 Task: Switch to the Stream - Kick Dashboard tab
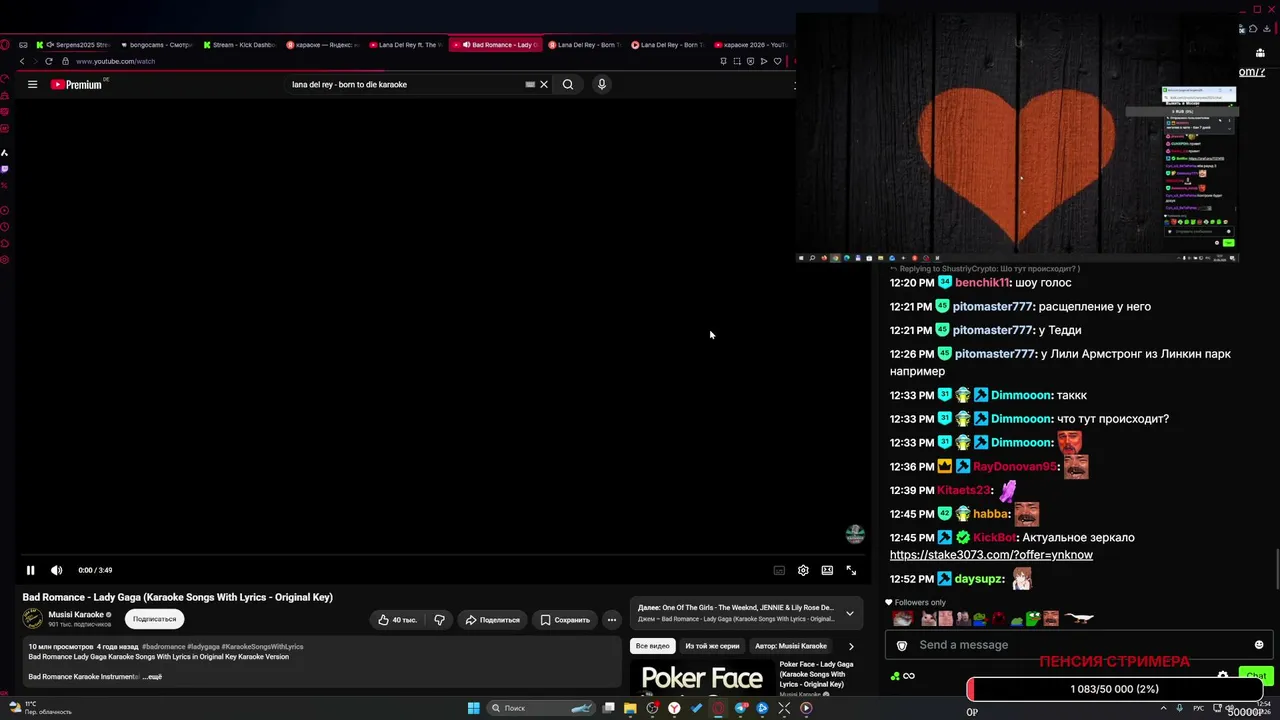coord(240,45)
